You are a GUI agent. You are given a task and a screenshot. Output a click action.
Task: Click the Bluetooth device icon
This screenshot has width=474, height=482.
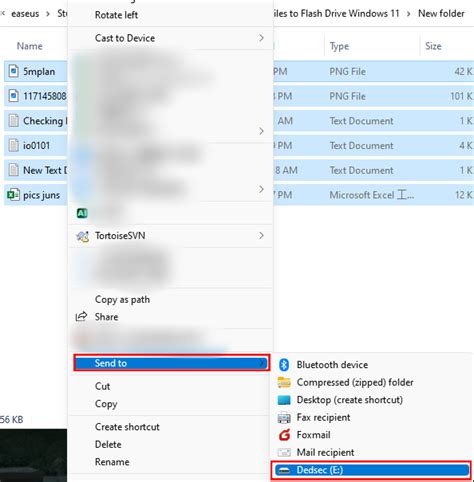284,365
